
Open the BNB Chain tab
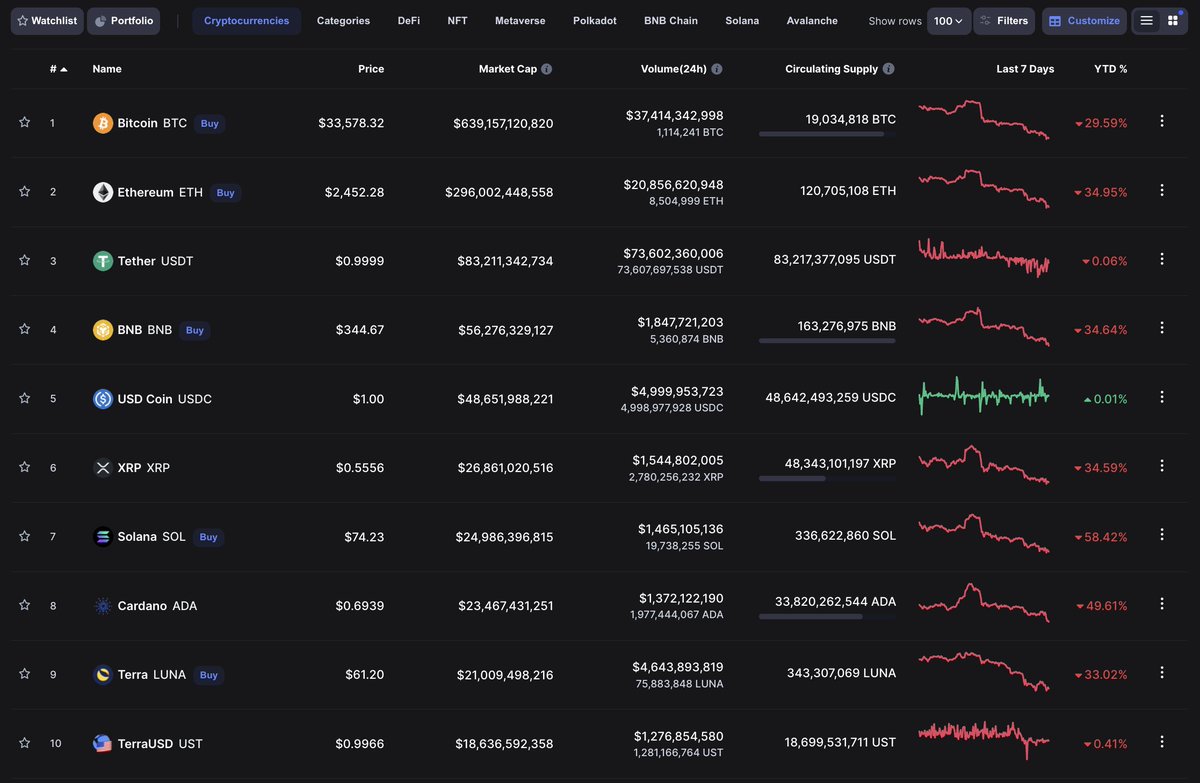click(671, 21)
